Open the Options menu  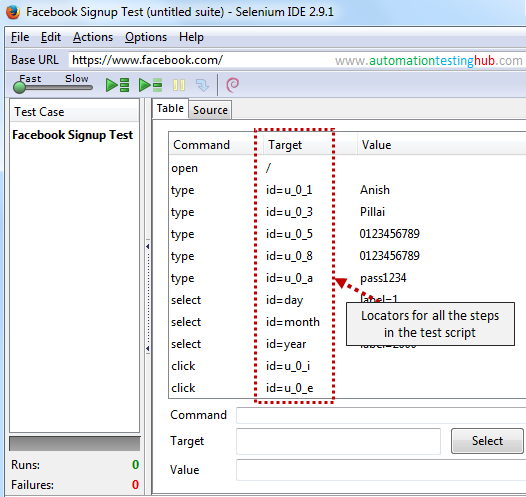146,37
